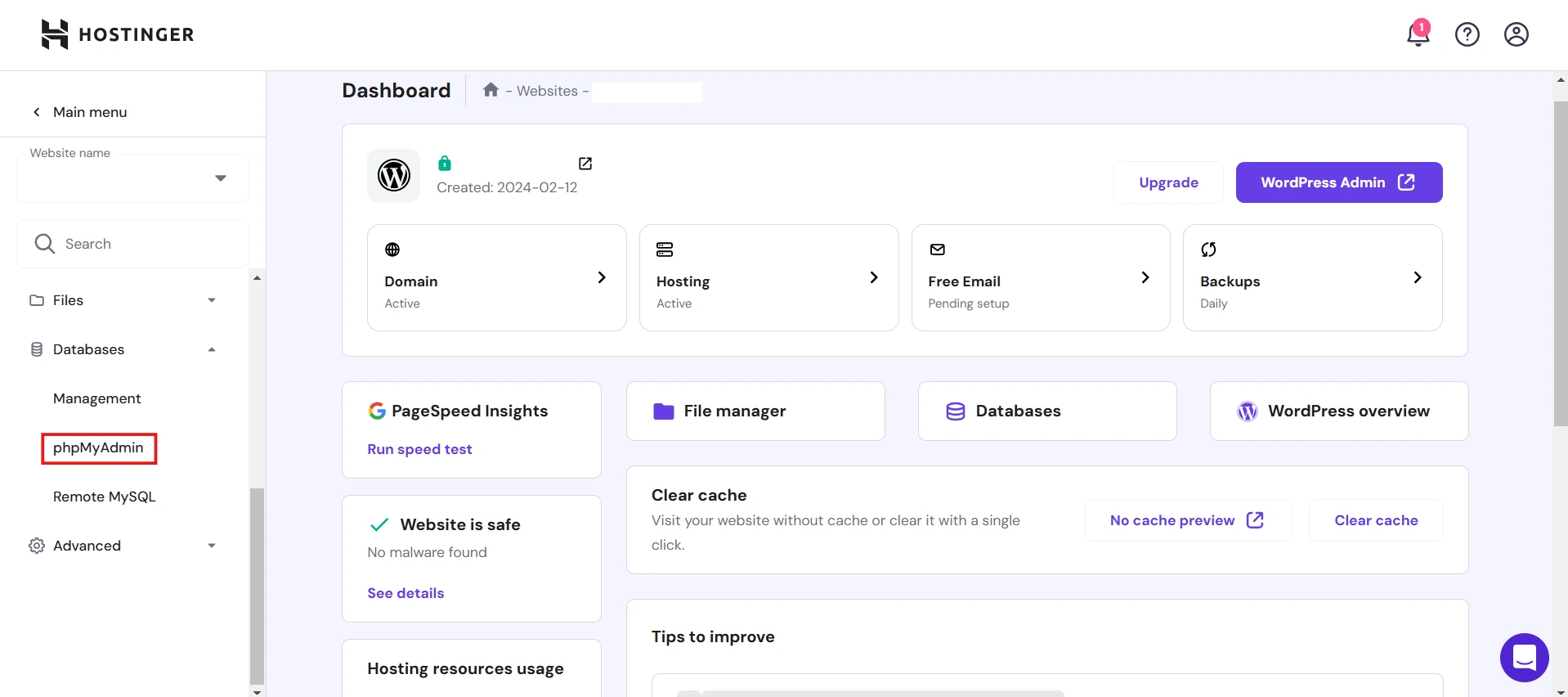Click the Files folder icon in sidebar
Screen dimensions: 1568x697
[x=37, y=300]
